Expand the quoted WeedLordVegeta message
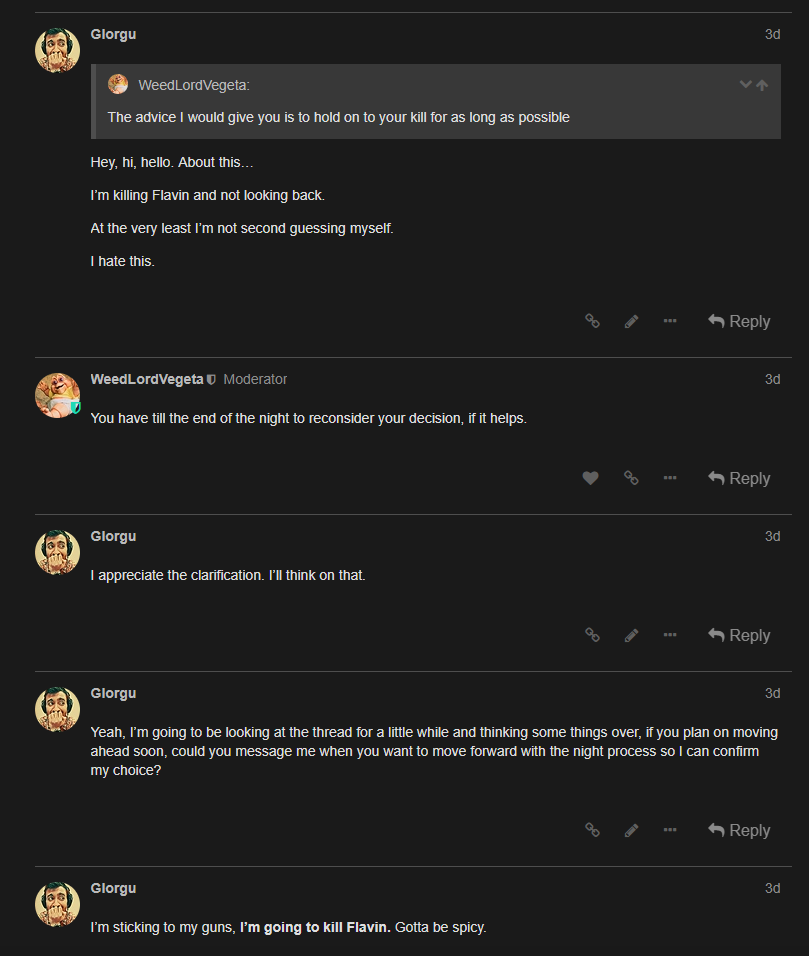Image resolution: width=809 pixels, height=956 pixels. (745, 85)
